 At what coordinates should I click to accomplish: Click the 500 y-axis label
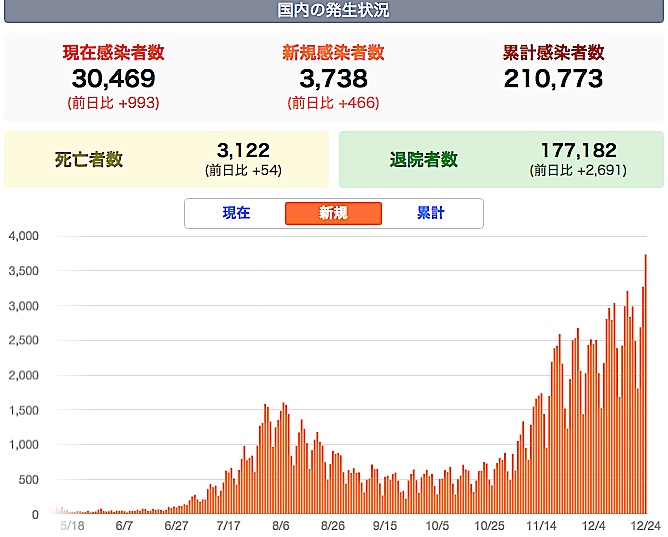29,480
